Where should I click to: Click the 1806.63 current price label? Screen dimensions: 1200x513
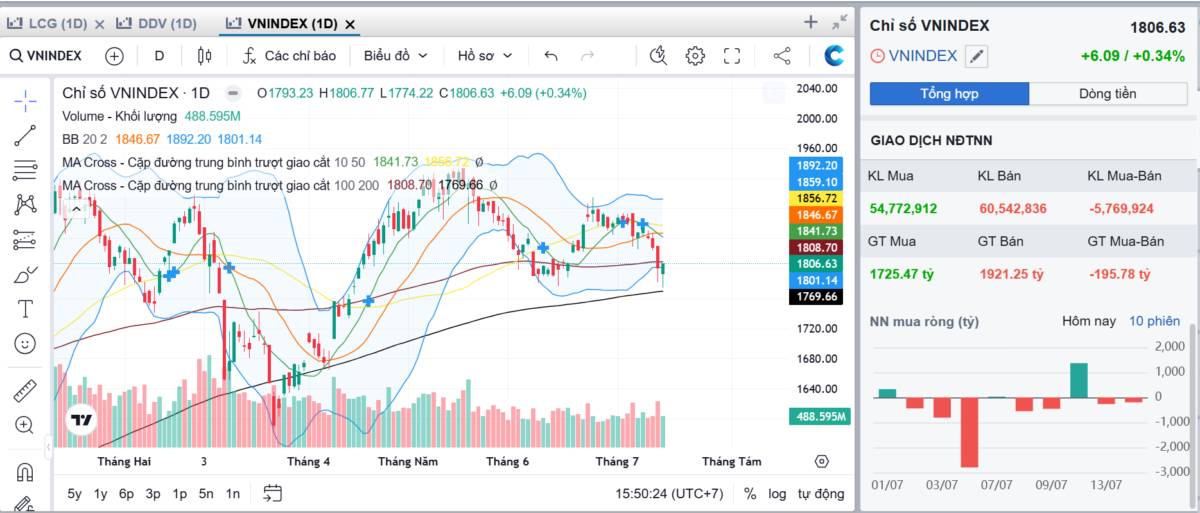coord(818,264)
